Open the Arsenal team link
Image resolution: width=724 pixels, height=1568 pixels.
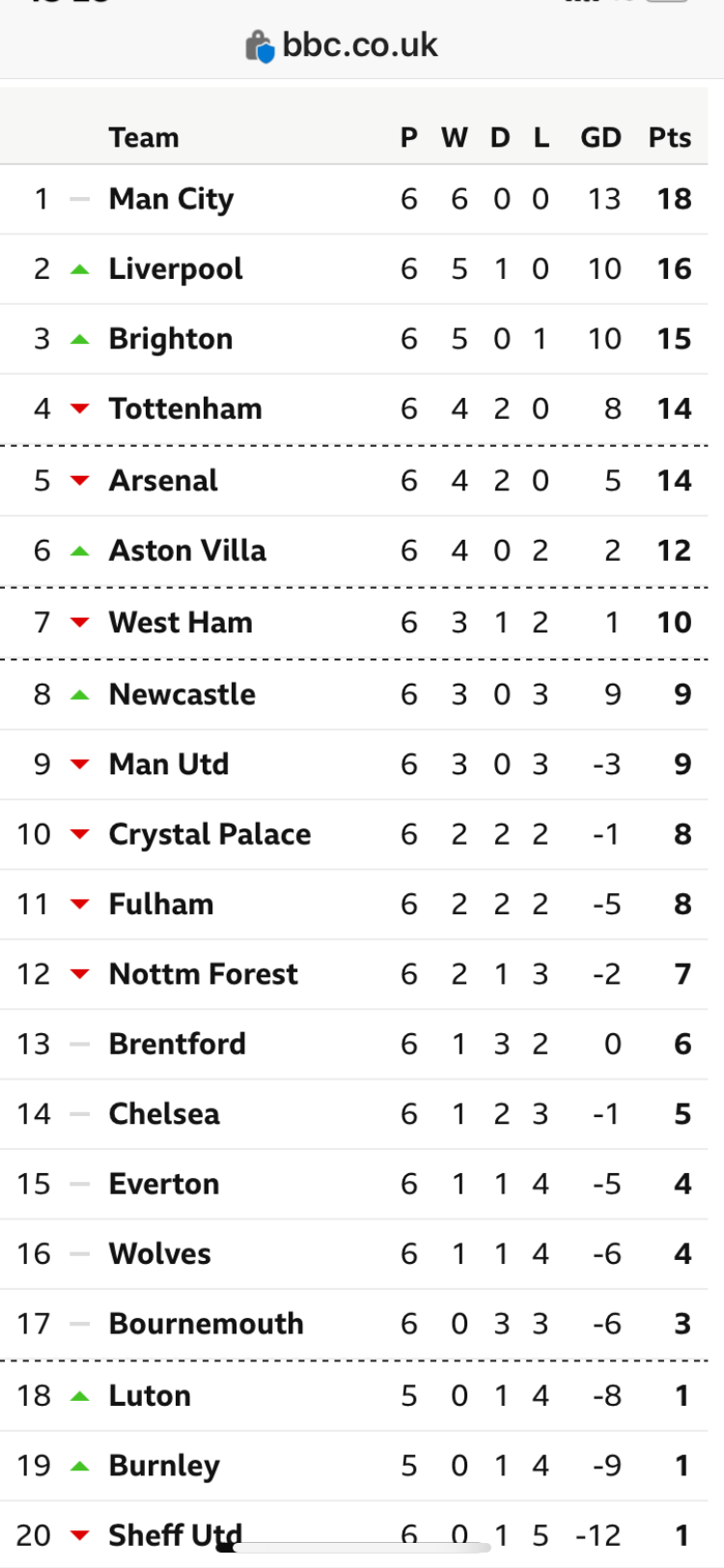163,481
